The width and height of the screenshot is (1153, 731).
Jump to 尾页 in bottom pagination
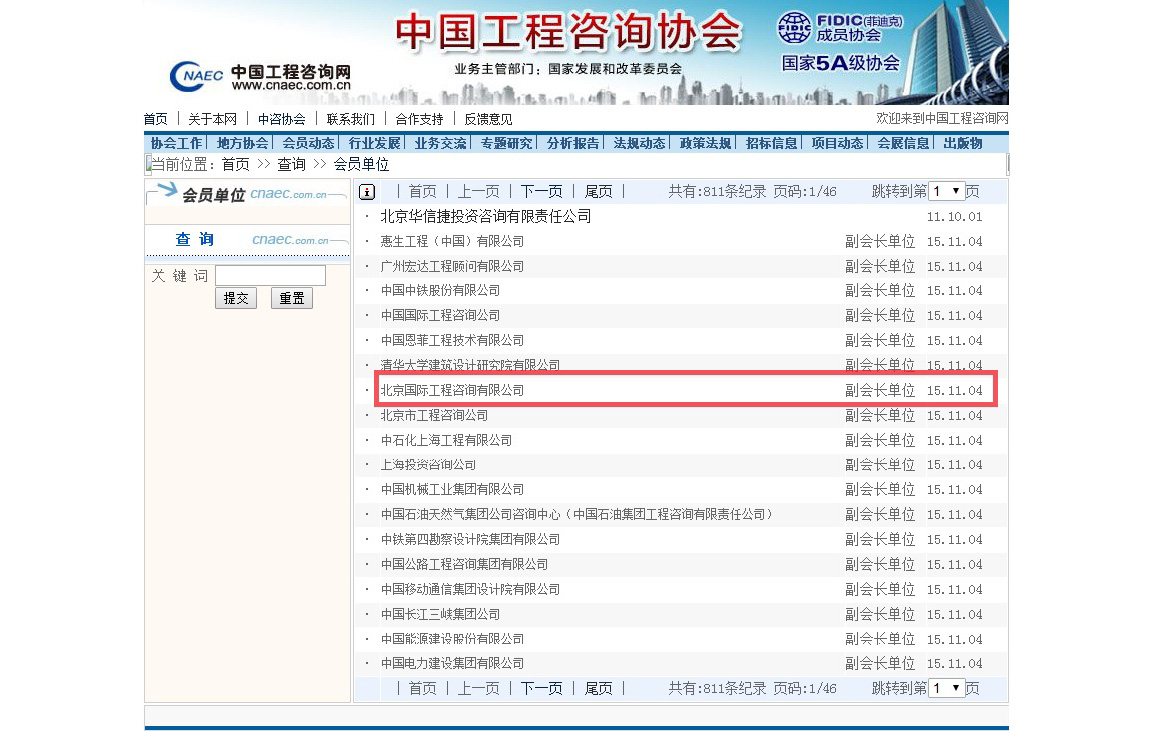click(599, 689)
